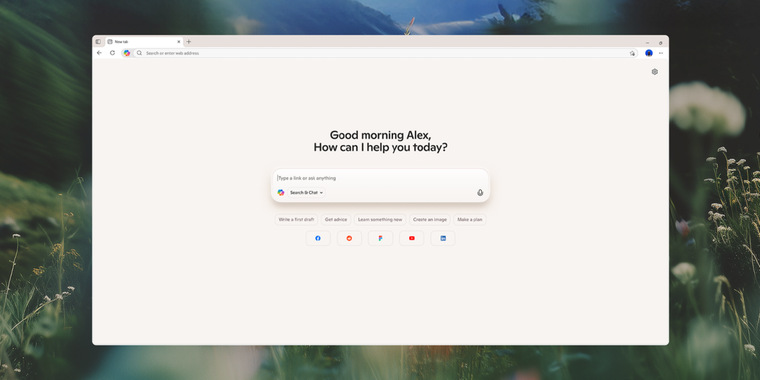
Task: Open the profile avatar menu
Action: click(649, 53)
